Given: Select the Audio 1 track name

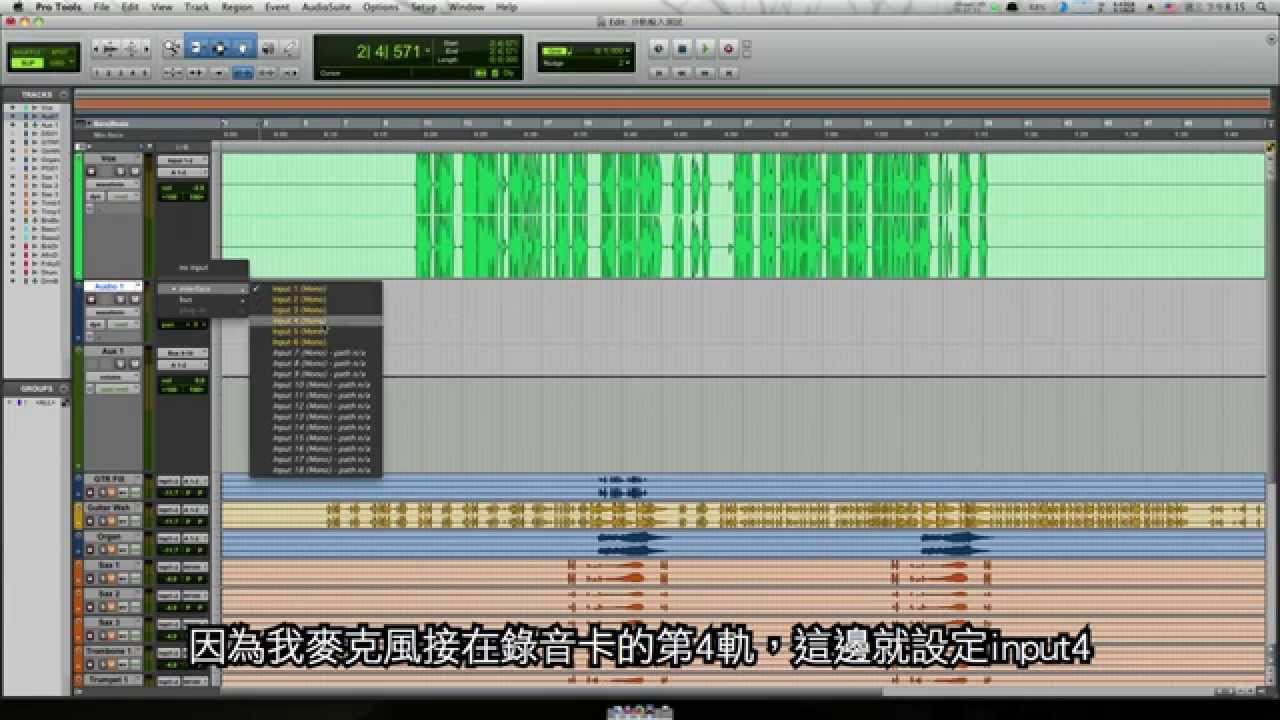Looking at the screenshot, I should 110,287.
